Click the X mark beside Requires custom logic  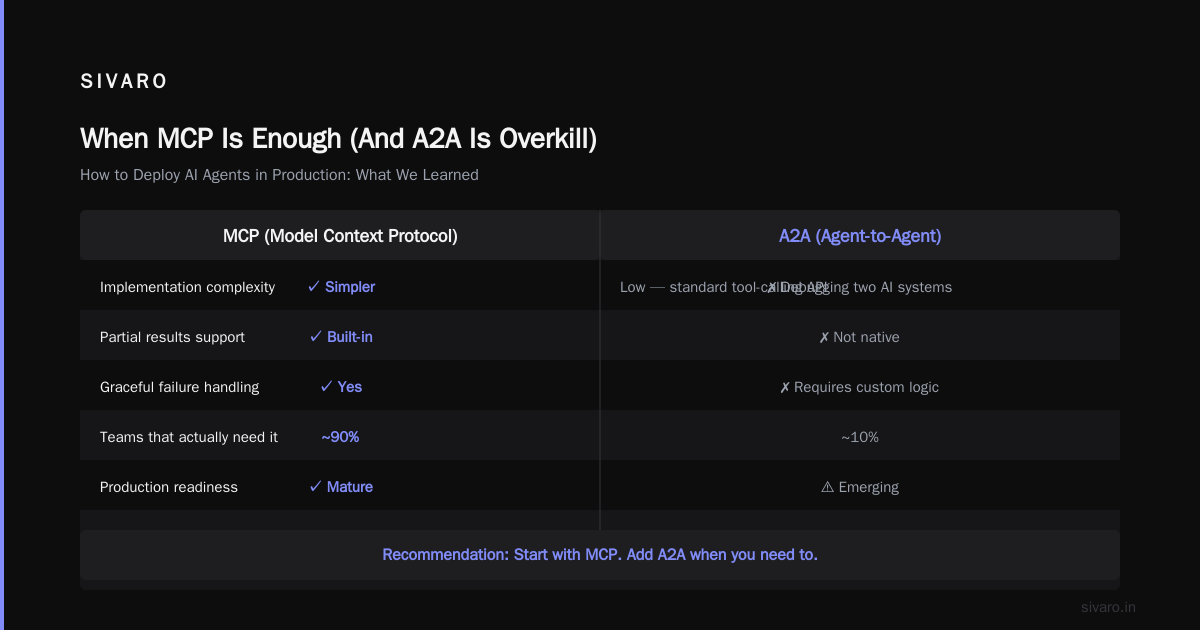tap(785, 388)
